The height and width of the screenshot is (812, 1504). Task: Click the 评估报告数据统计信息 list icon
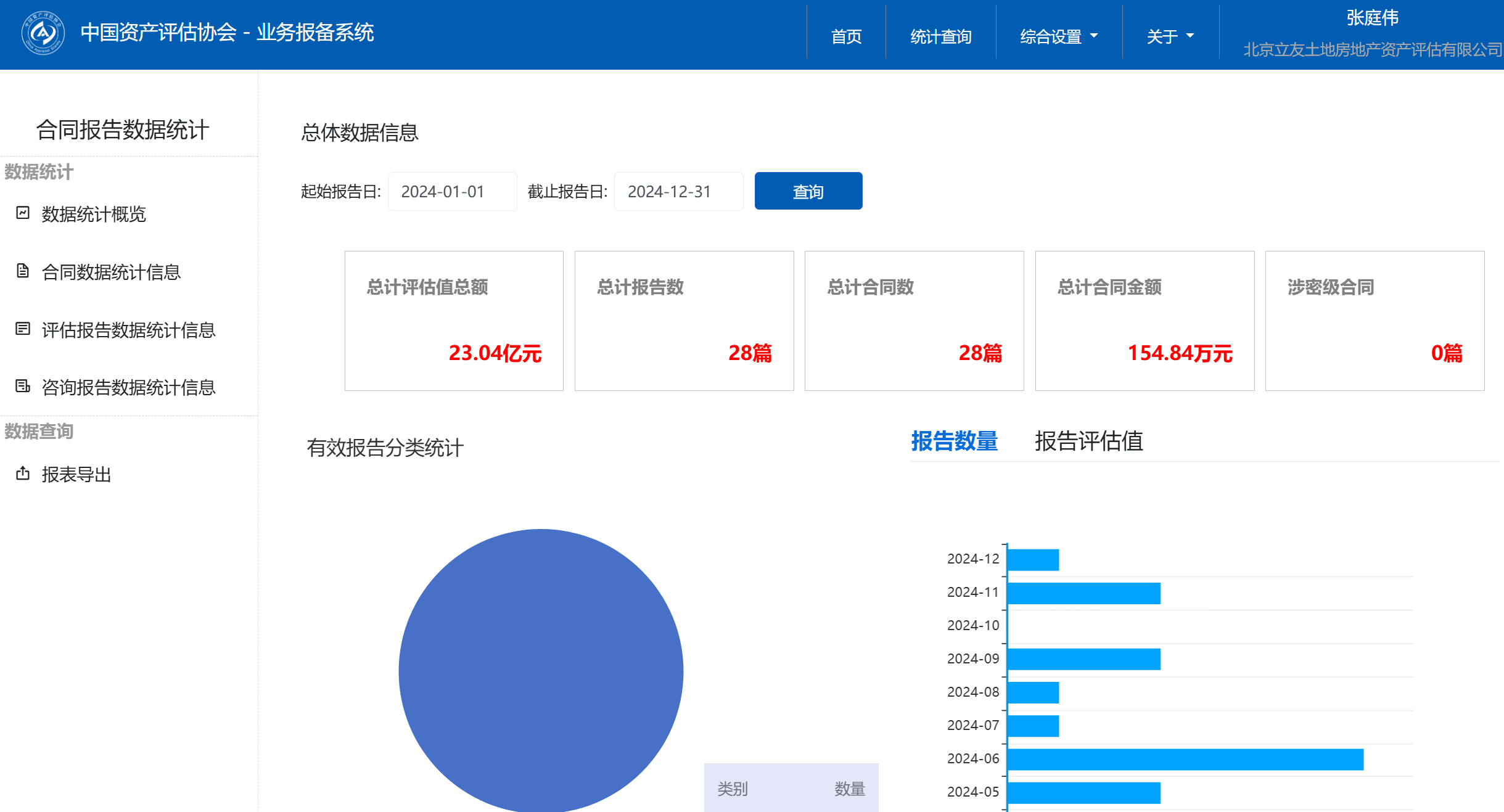point(23,329)
